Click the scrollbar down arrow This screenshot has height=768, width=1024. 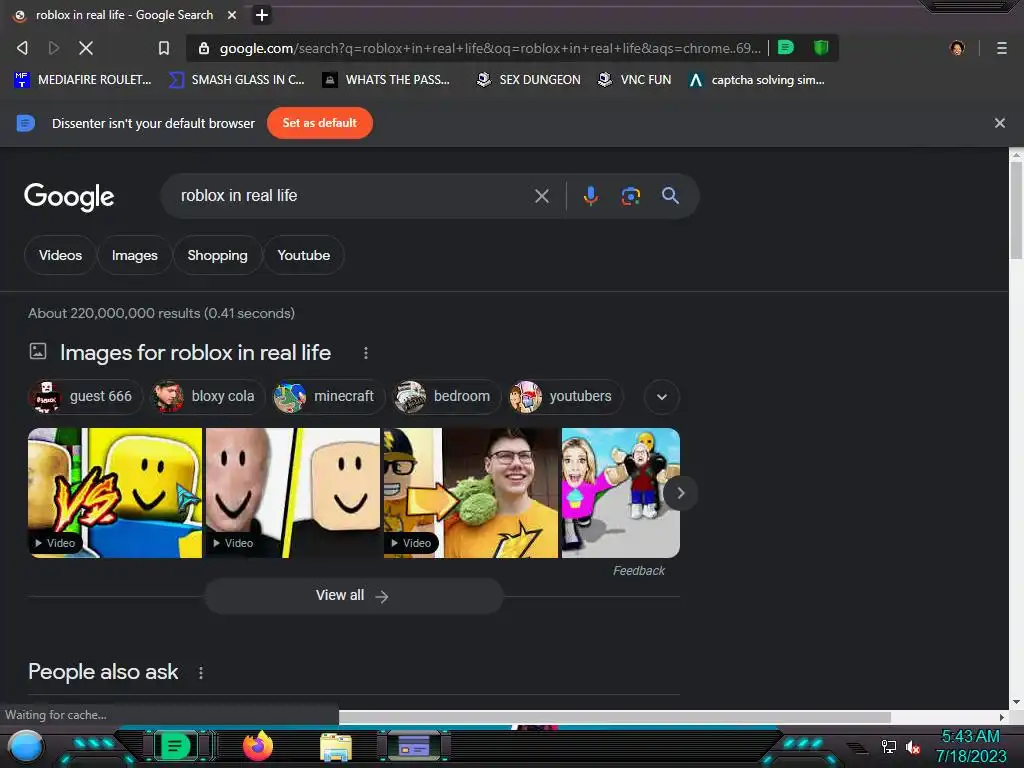[1016, 703]
